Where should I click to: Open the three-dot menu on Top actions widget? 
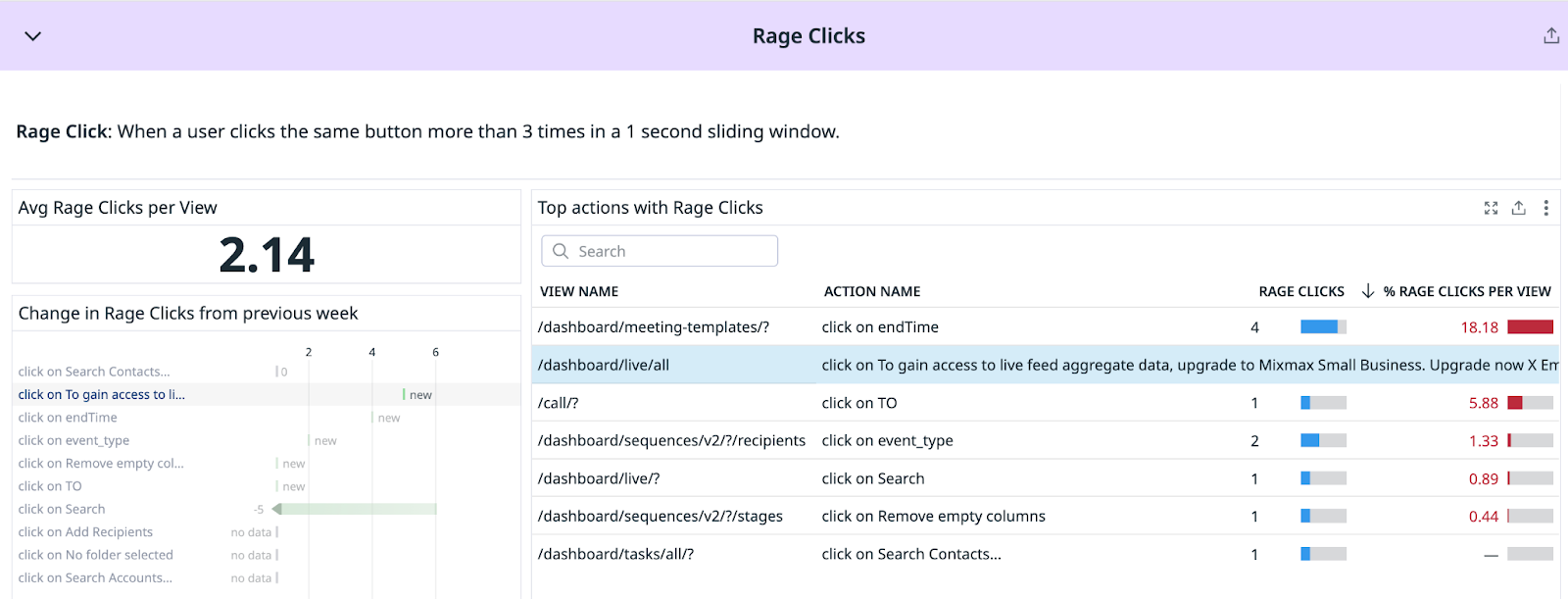[x=1545, y=208]
